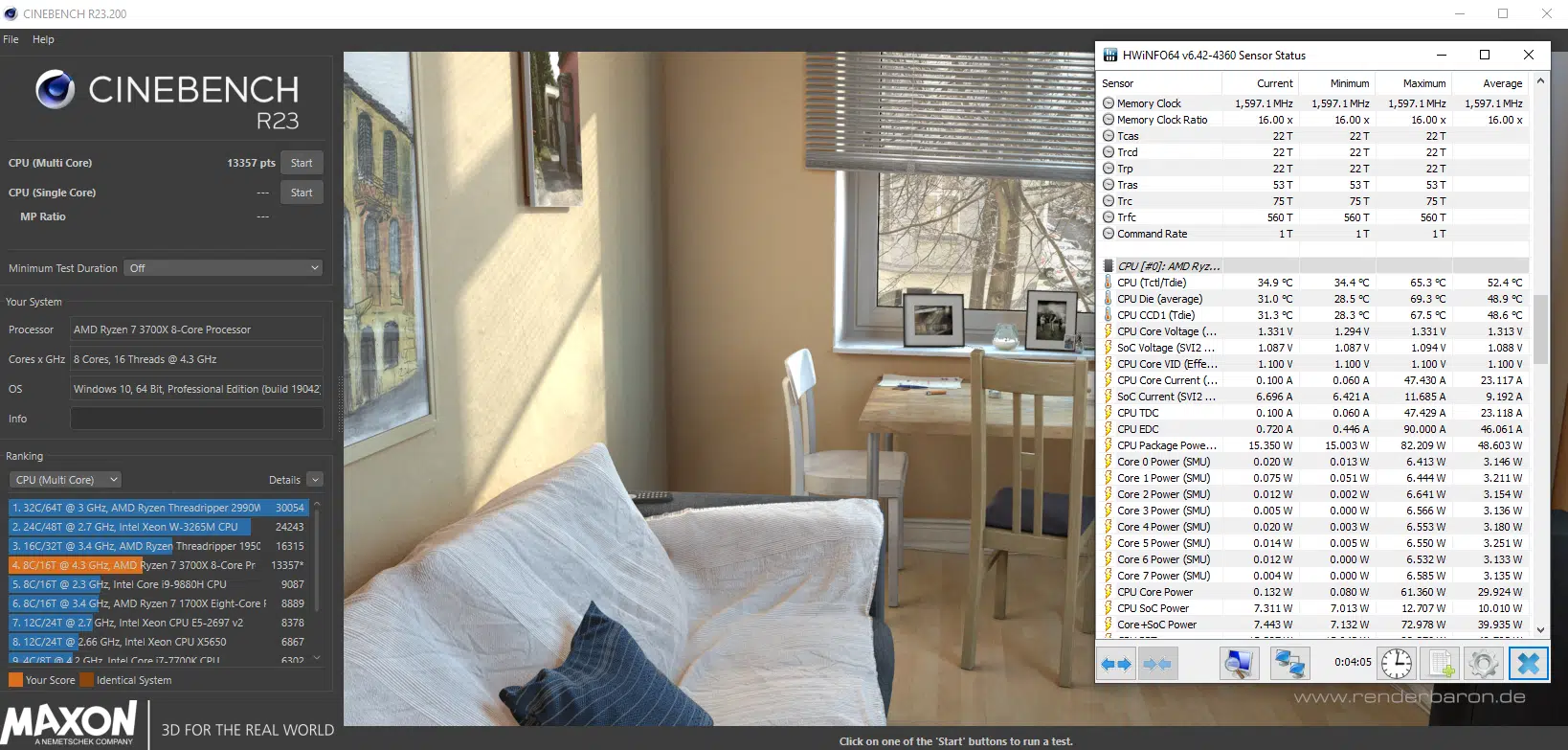Image resolution: width=1568 pixels, height=750 pixels.
Task: Click the Memory Clock sensor icon
Action: coord(1109,103)
